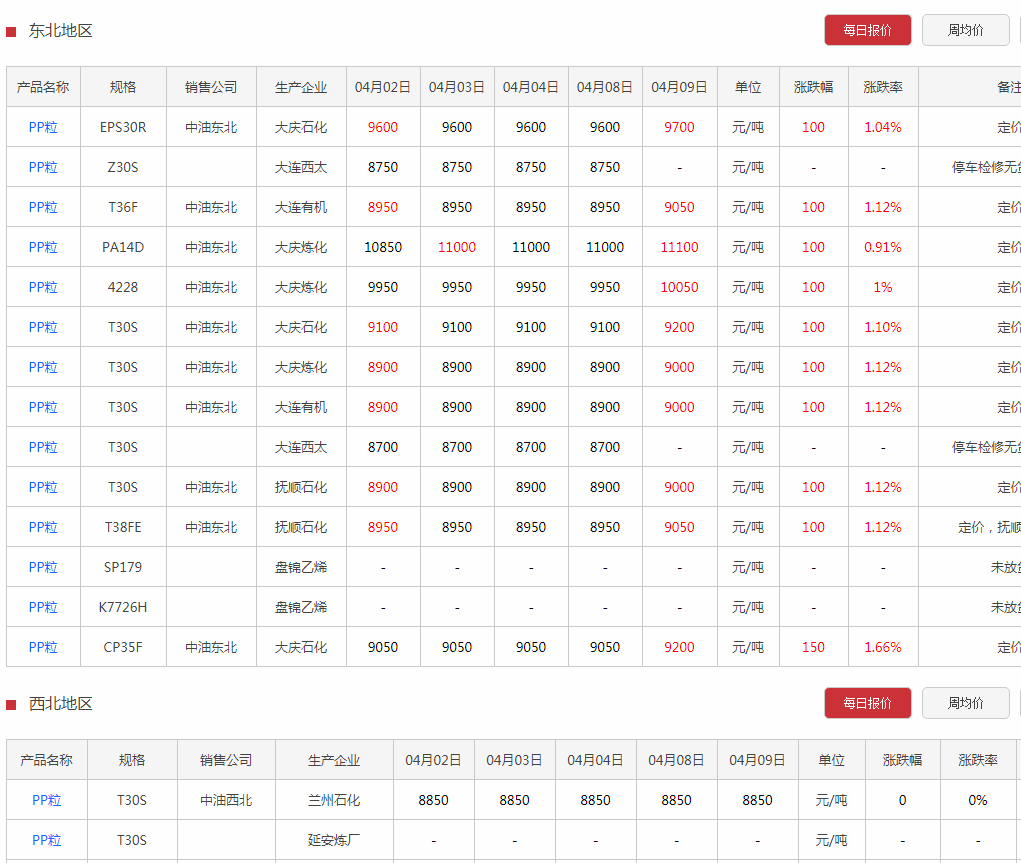Click 0.91% change rate in PA14D row
The height and width of the screenshot is (863, 1021).
(x=883, y=247)
